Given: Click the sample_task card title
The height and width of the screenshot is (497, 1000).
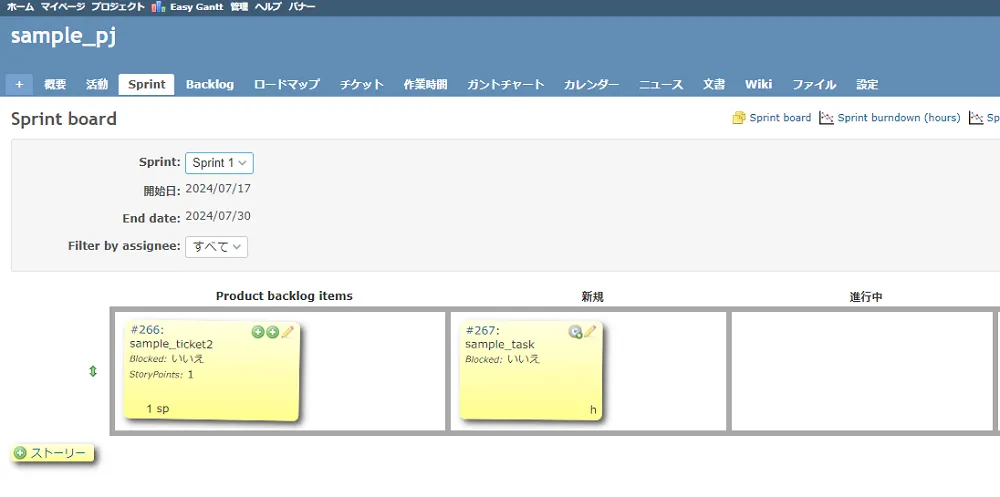Looking at the screenshot, I should tap(499, 345).
